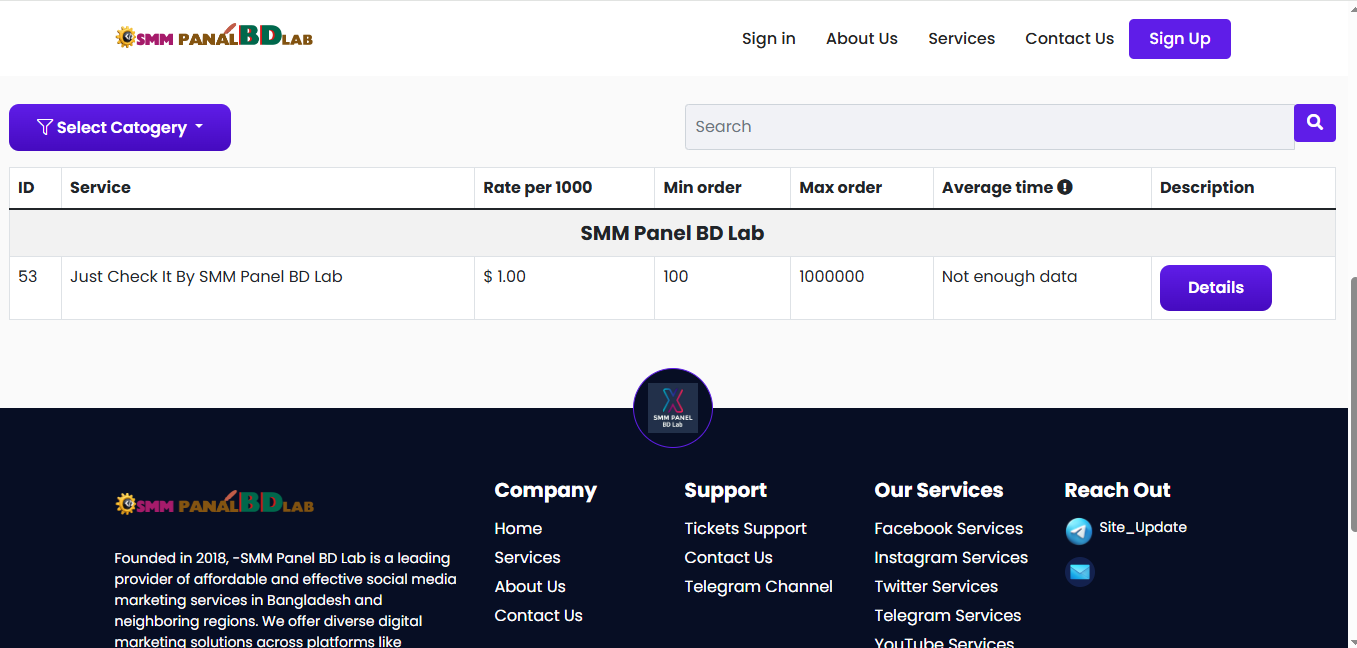Click the circular SMM Panel BD Lab badge
1357x648 pixels.
672,408
